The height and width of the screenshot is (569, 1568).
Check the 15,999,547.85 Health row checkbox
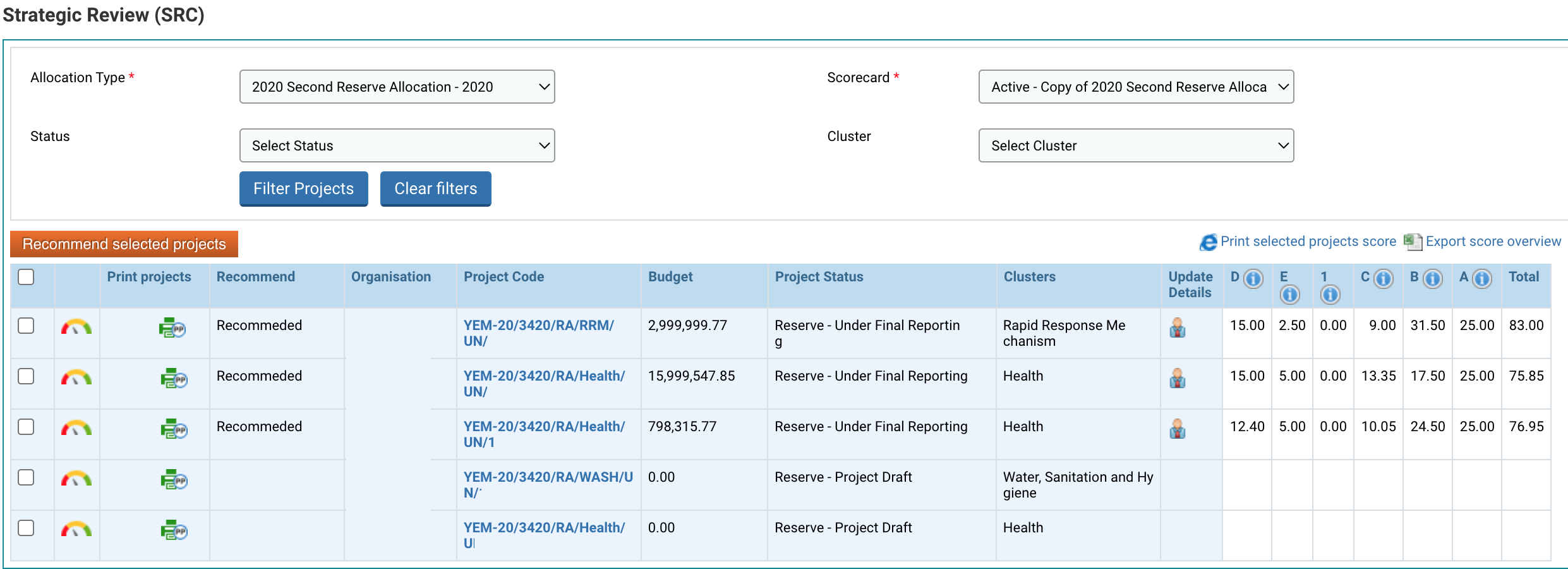click(x=26, y=376)
